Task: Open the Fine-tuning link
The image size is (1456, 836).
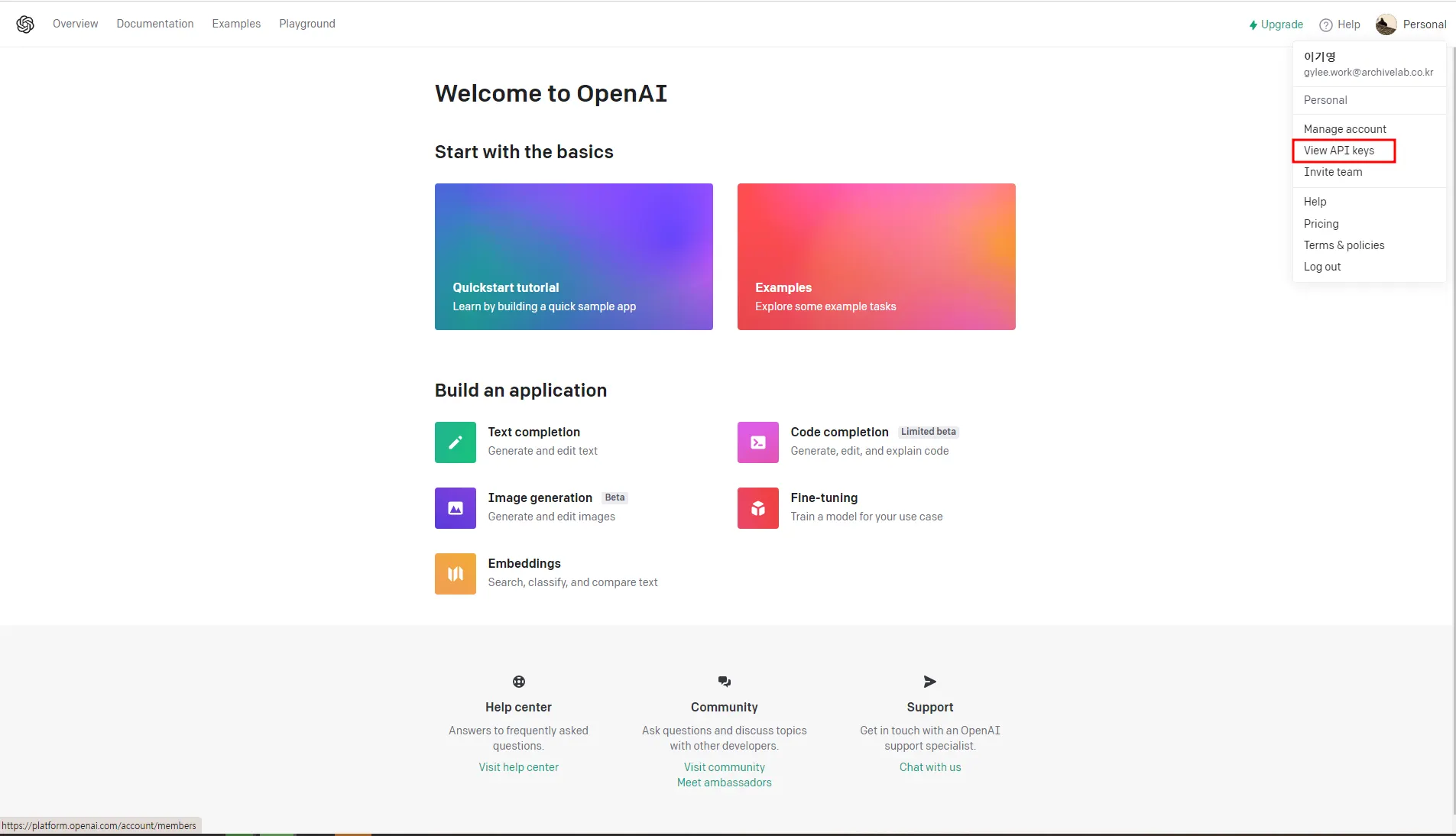Action: 824,497
